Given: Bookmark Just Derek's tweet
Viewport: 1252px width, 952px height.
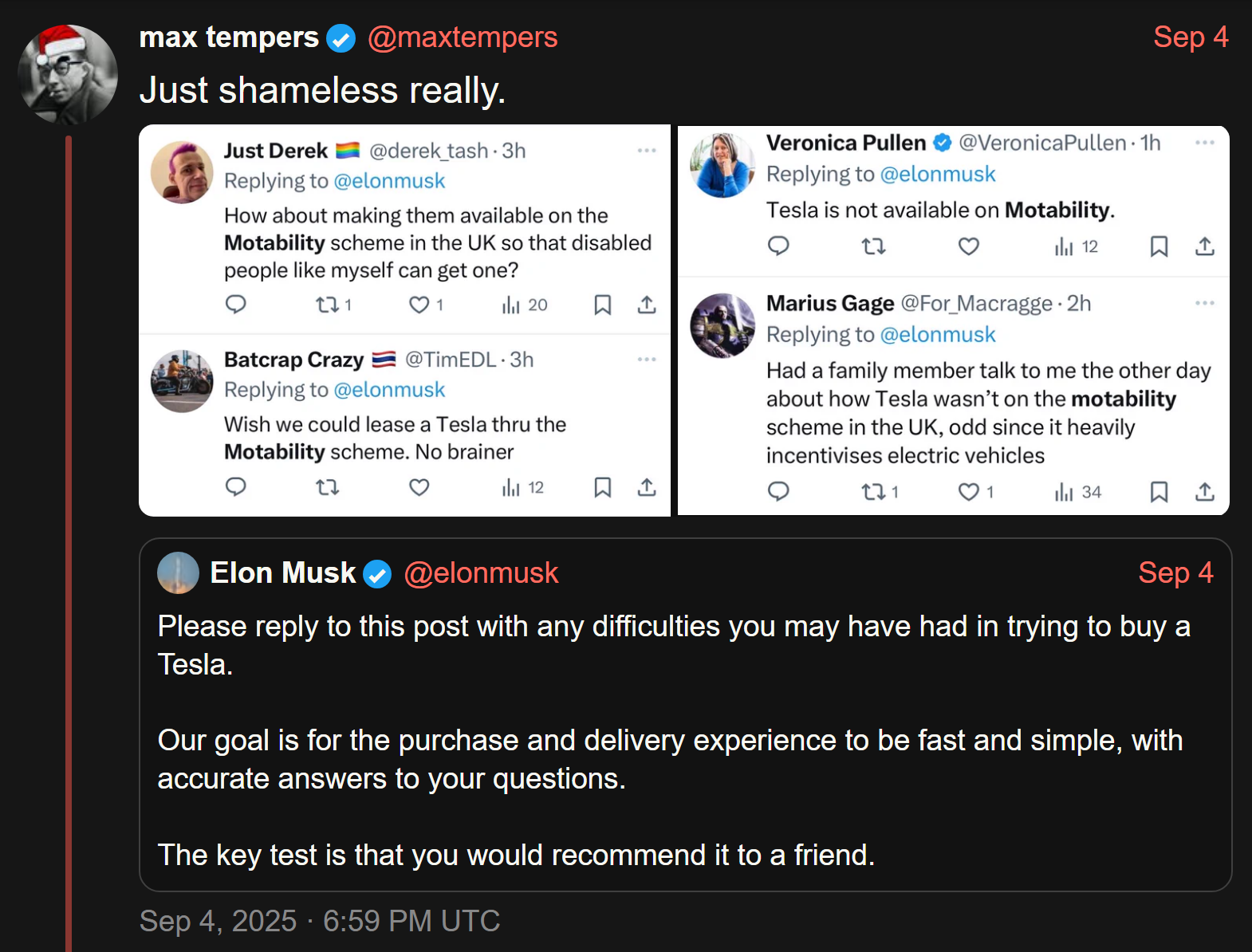Looking at the screenshot, I should point(603,305).
